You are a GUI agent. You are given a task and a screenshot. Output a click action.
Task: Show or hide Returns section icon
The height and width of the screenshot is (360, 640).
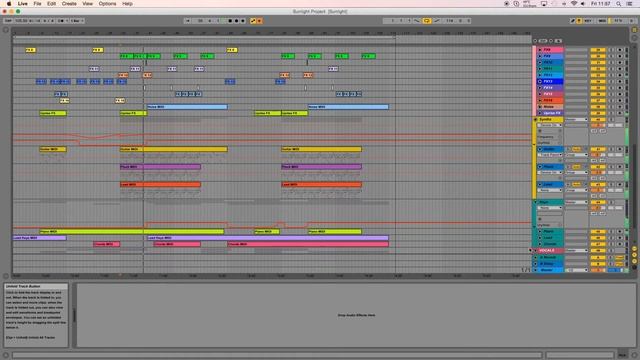point(634,255)
